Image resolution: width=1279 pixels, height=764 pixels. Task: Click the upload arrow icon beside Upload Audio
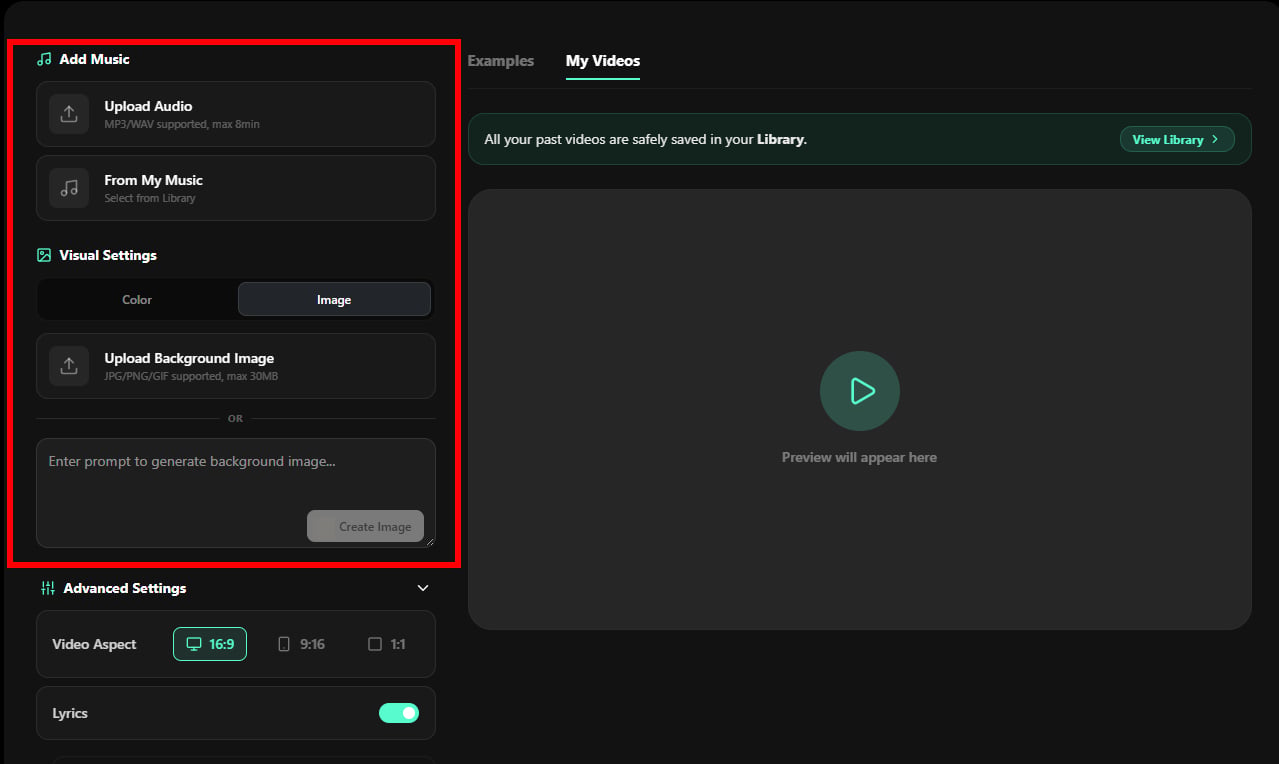(69, 114)
